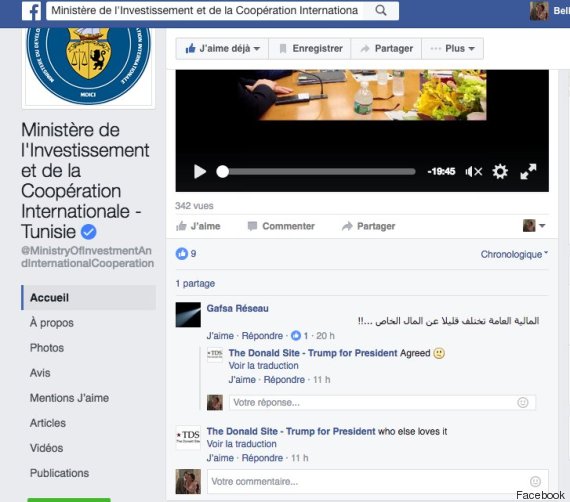This screenshot has height=502, width=570.
Task: Click the '1 partage' link
Action: (x=195, y=283)
